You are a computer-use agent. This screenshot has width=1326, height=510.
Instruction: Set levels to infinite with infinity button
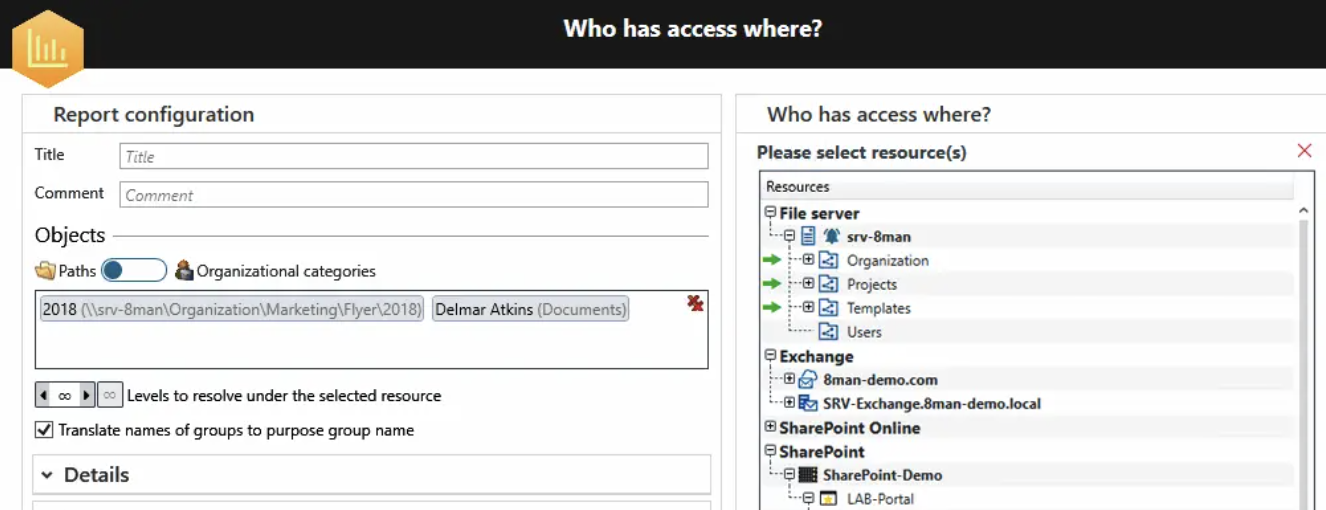[x=110, y=395]
